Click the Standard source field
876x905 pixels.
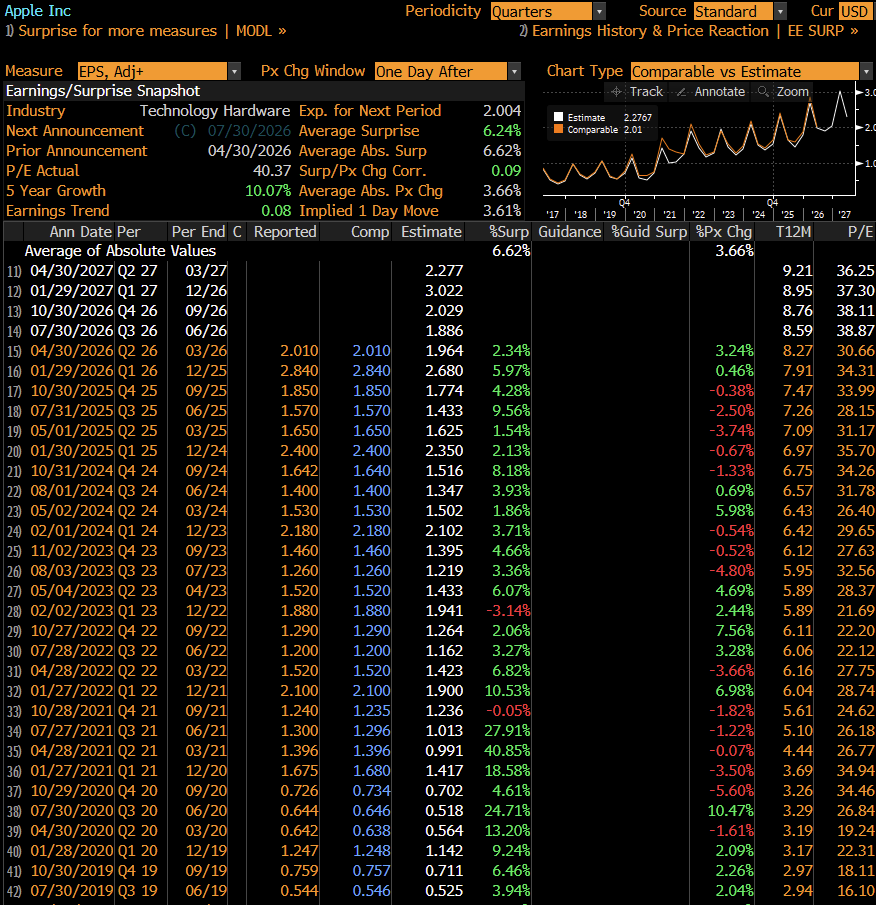tap(733, 12)
